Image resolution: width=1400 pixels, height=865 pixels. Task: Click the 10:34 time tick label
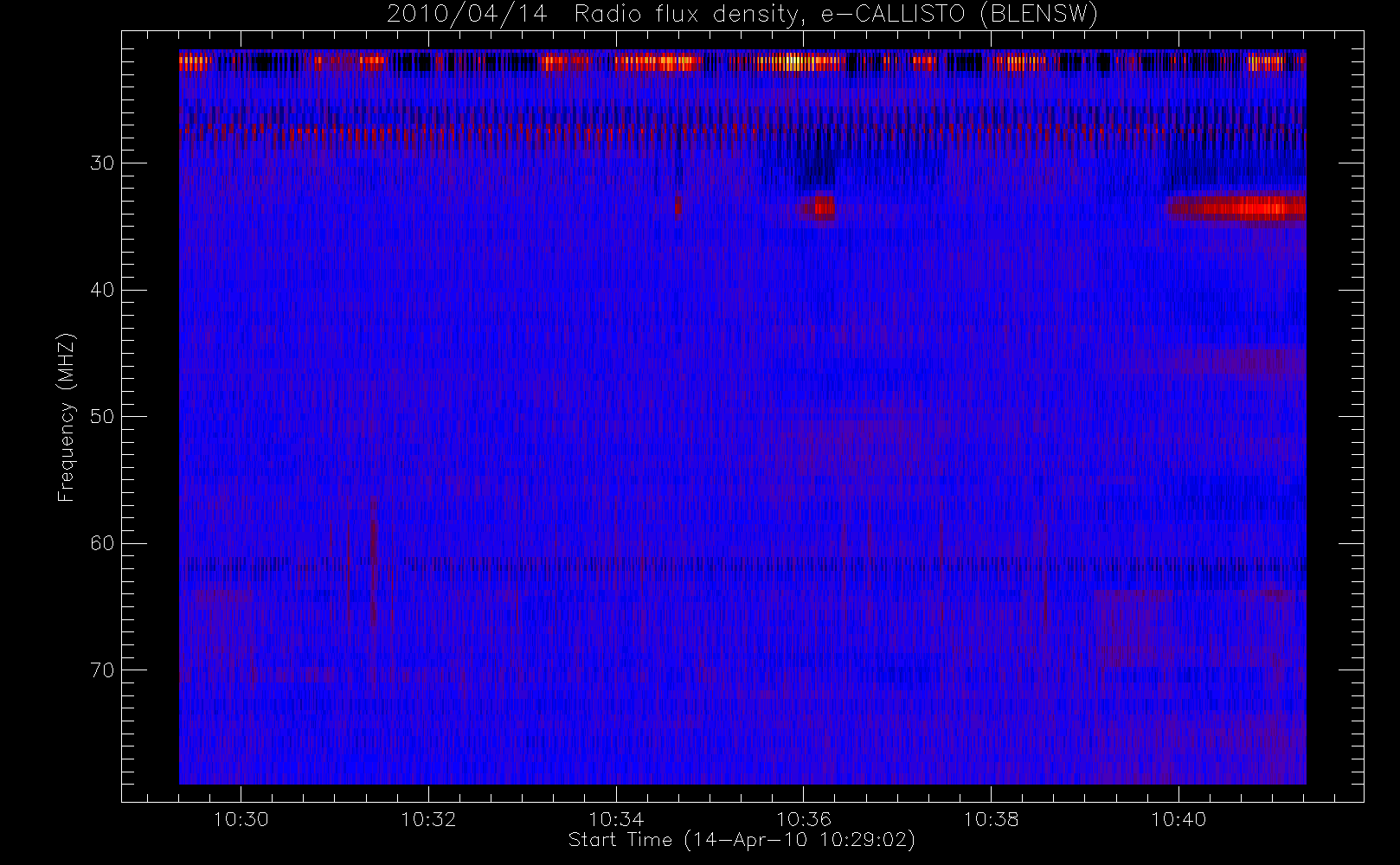(616, 819)
